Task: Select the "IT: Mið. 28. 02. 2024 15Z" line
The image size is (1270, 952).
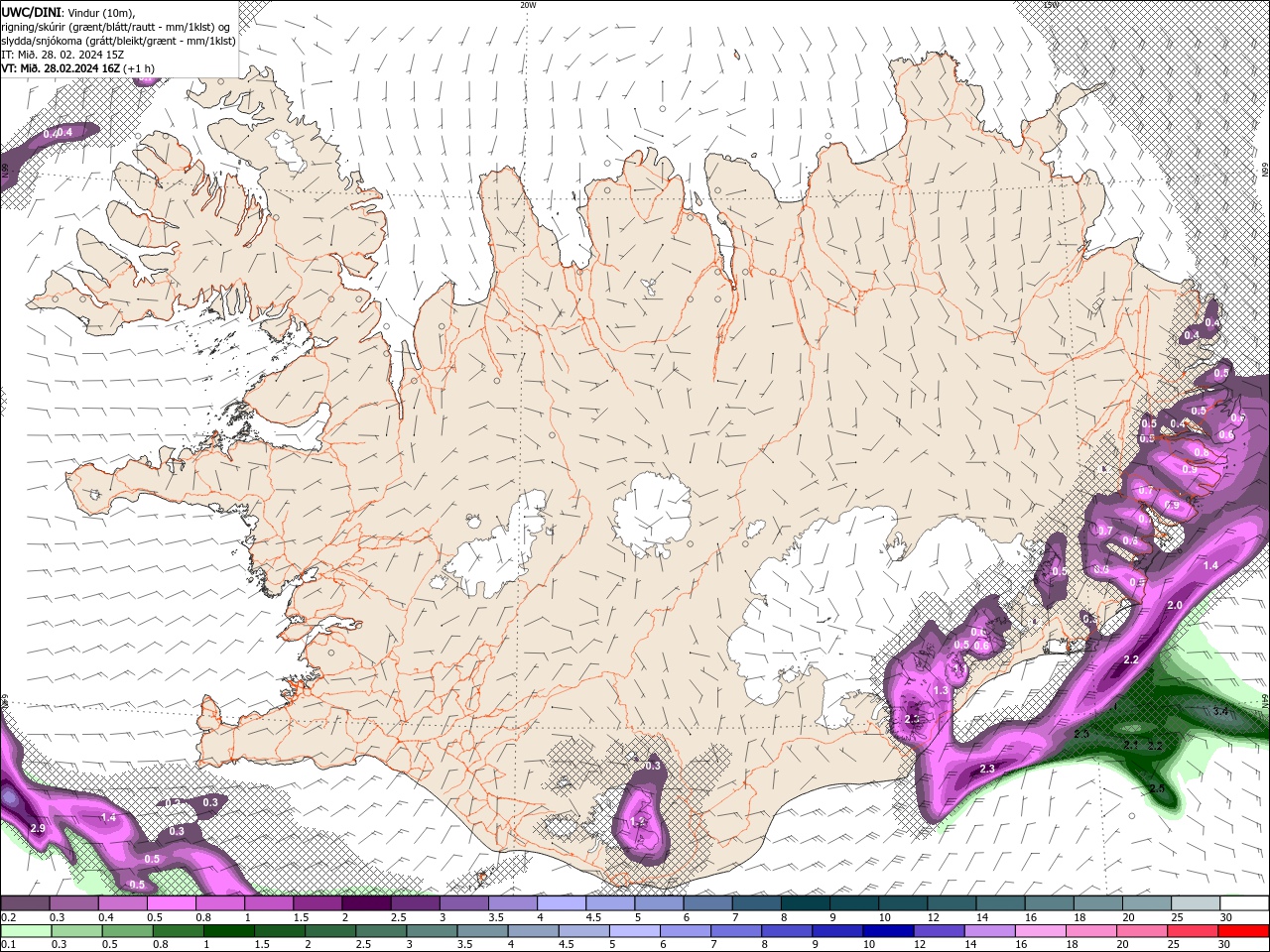Action: 64,55
